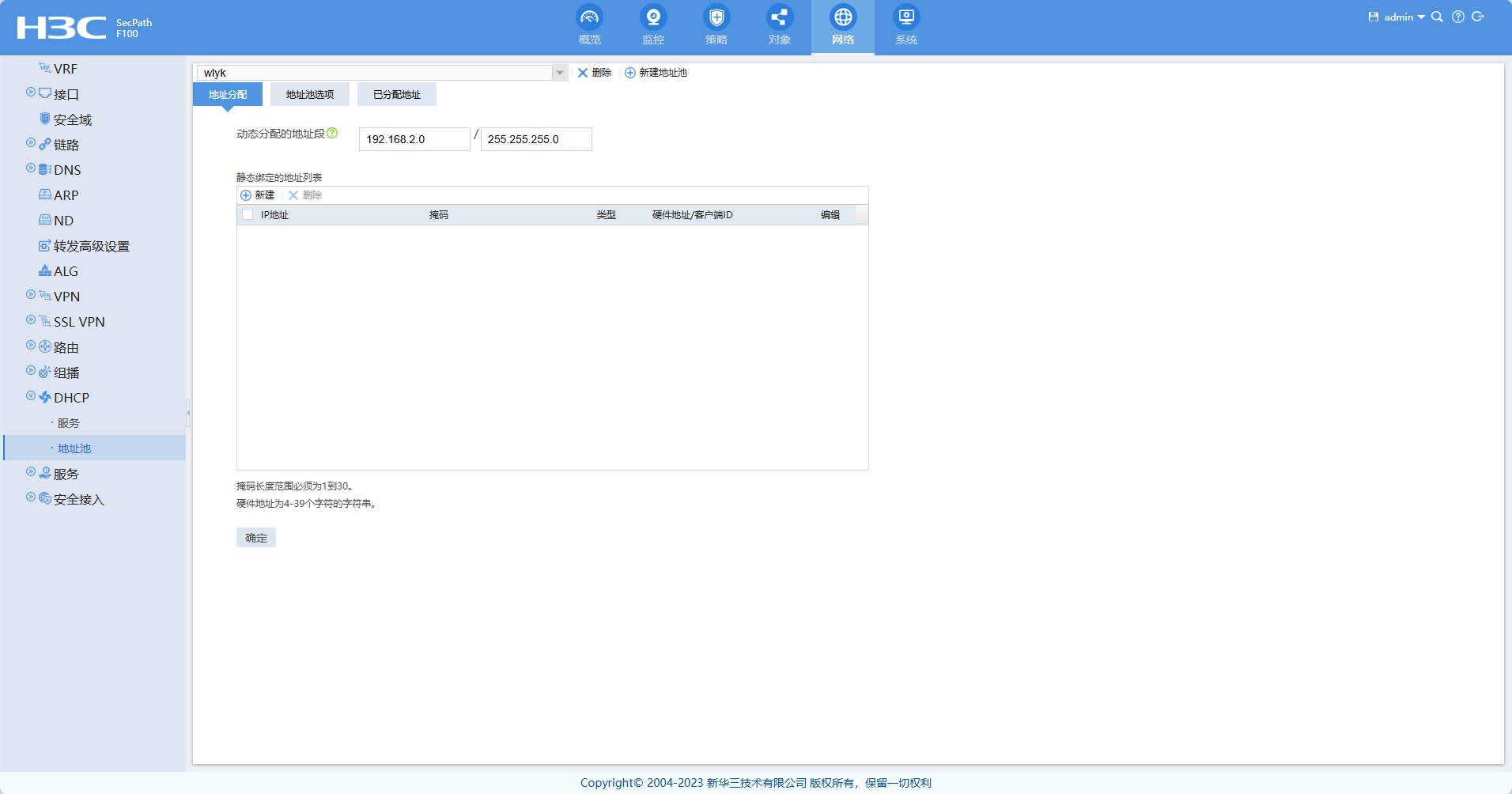Screen dimensions: 1512x794
Task: Click the H3C SecPath F100 logo
Action: pos(85,28)
